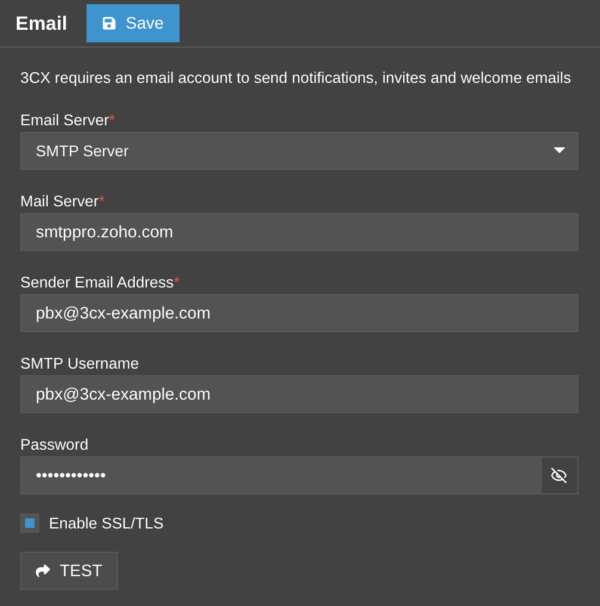The image size is (600, 606).
Task: Click the Save button
Action: [x=133, y=23]
